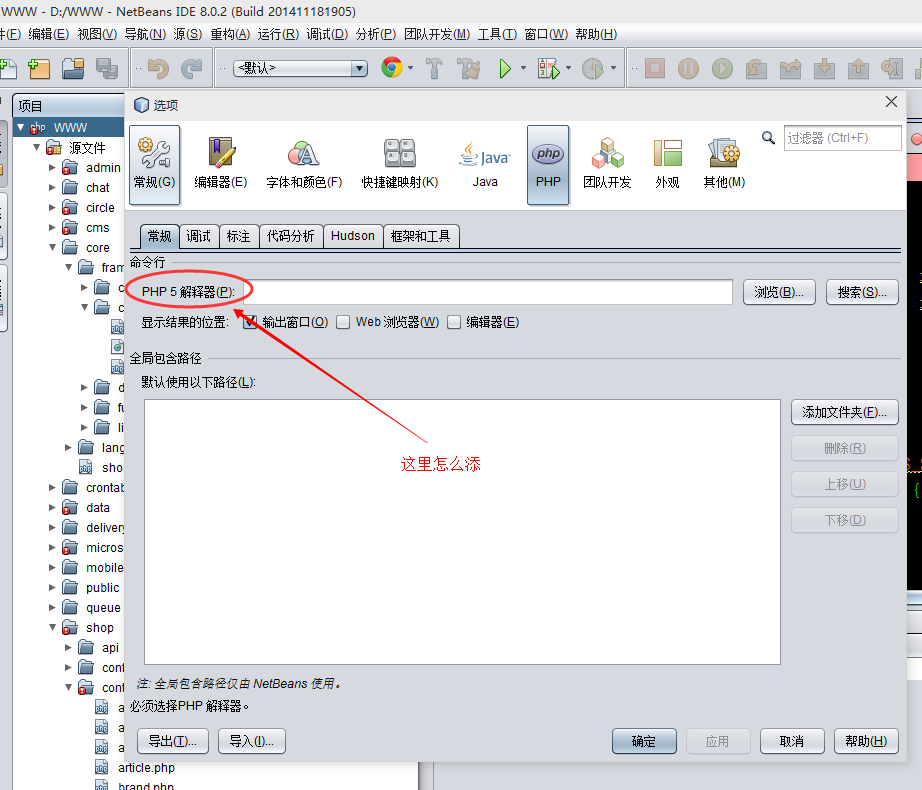Viewport: 922px width, 790px height.
Task: Switch to the 调试 tab
Action: click(199, 236)
